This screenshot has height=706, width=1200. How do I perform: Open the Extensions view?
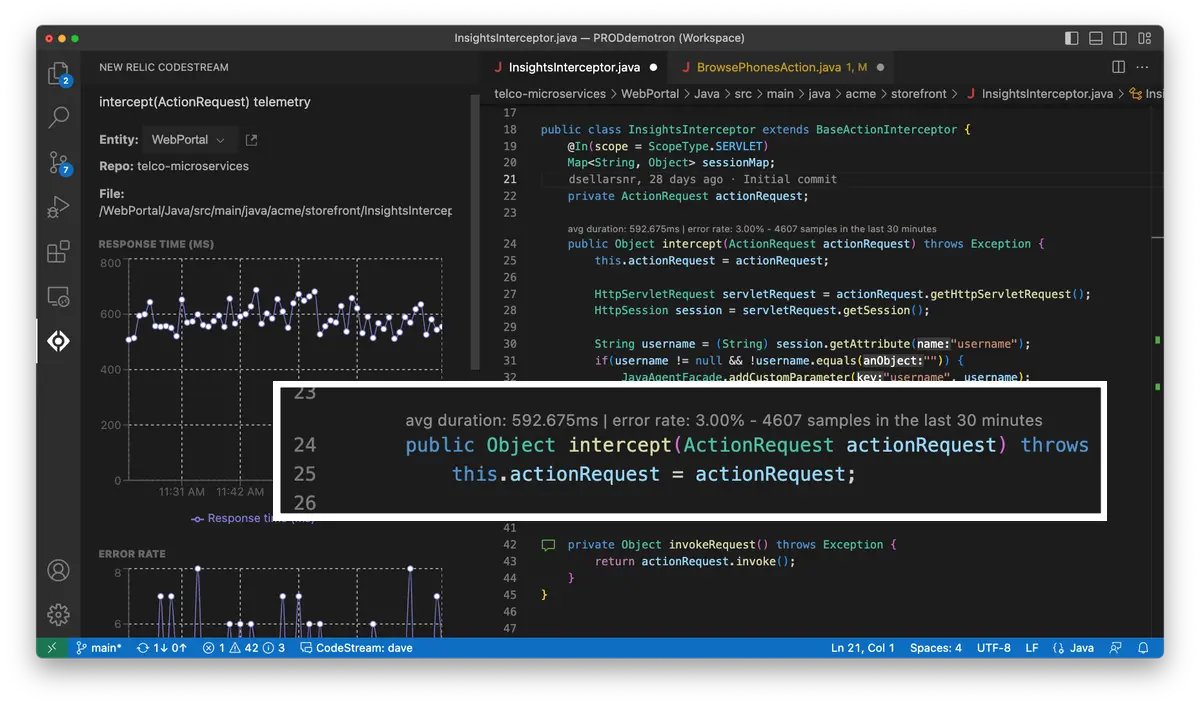coord(58,252)
